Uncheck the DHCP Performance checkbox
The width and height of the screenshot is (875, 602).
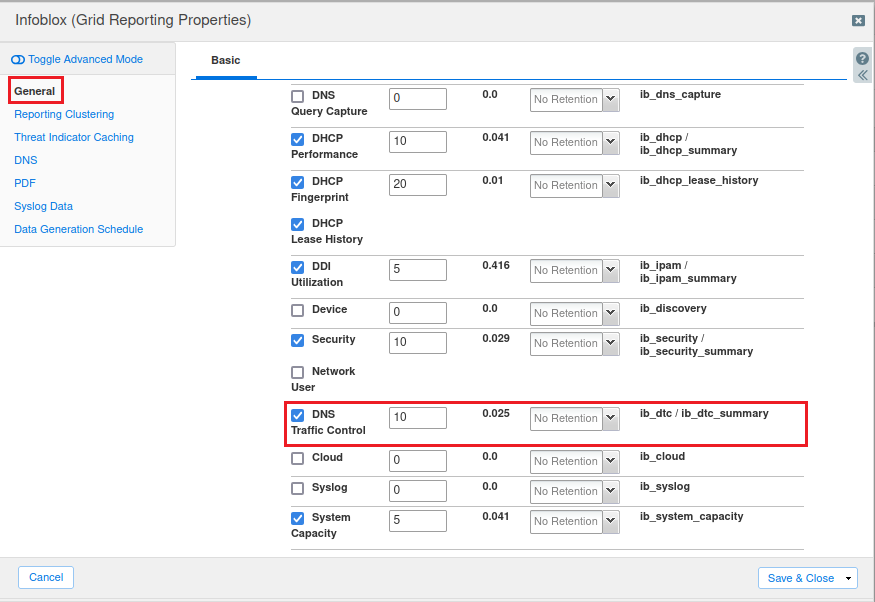point(297,140)
